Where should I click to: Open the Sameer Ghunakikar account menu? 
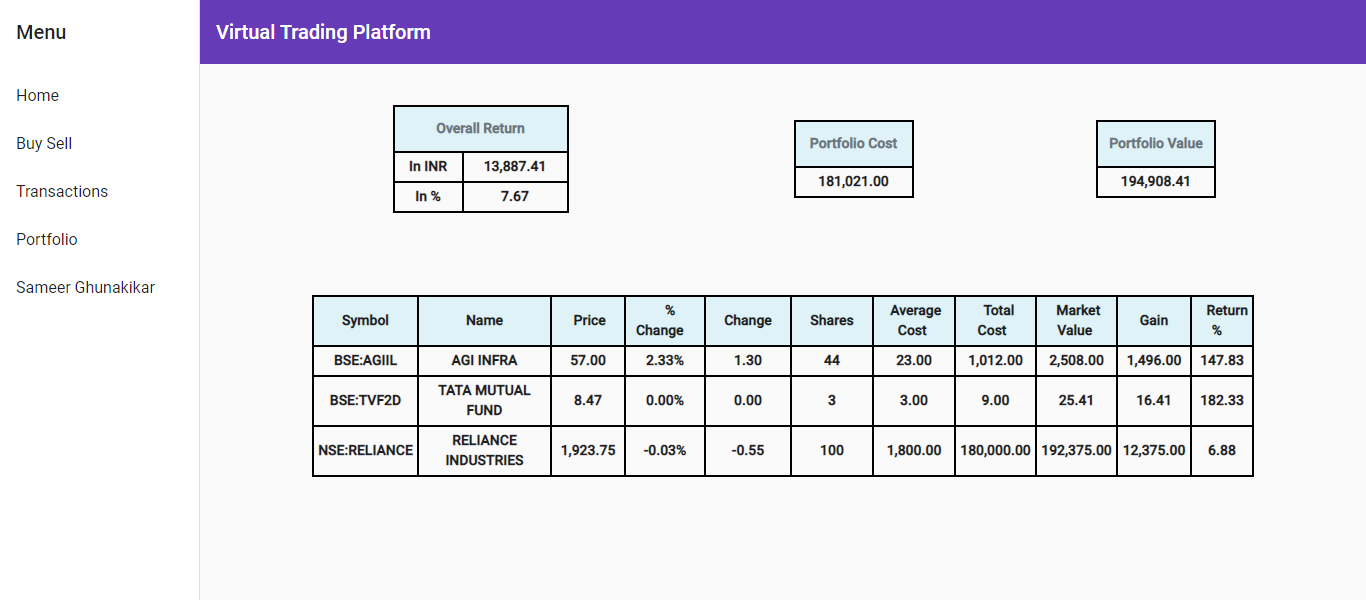coord(85,287)
